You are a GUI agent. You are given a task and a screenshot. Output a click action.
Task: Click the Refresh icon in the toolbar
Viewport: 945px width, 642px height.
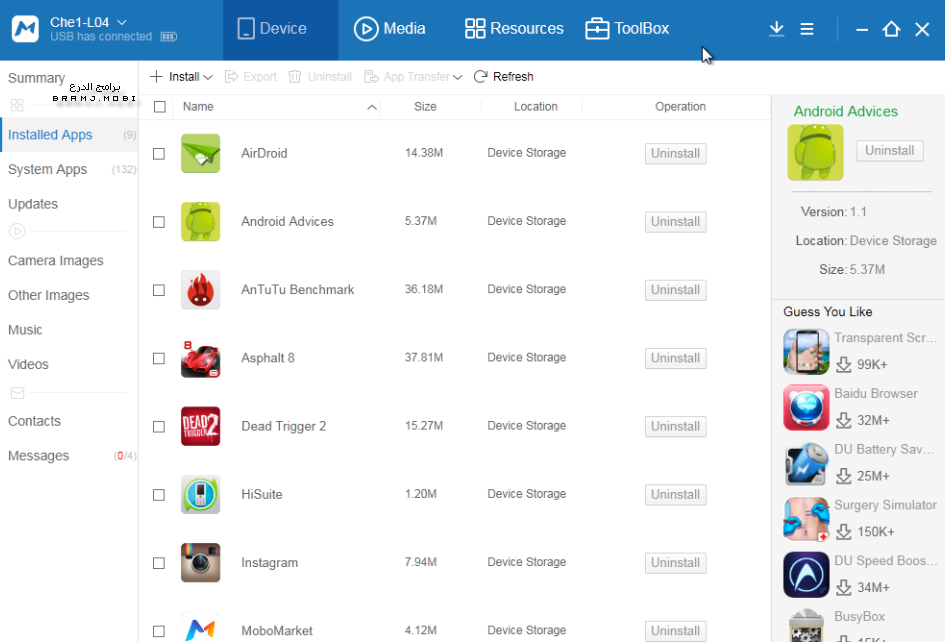click(480, 77)
